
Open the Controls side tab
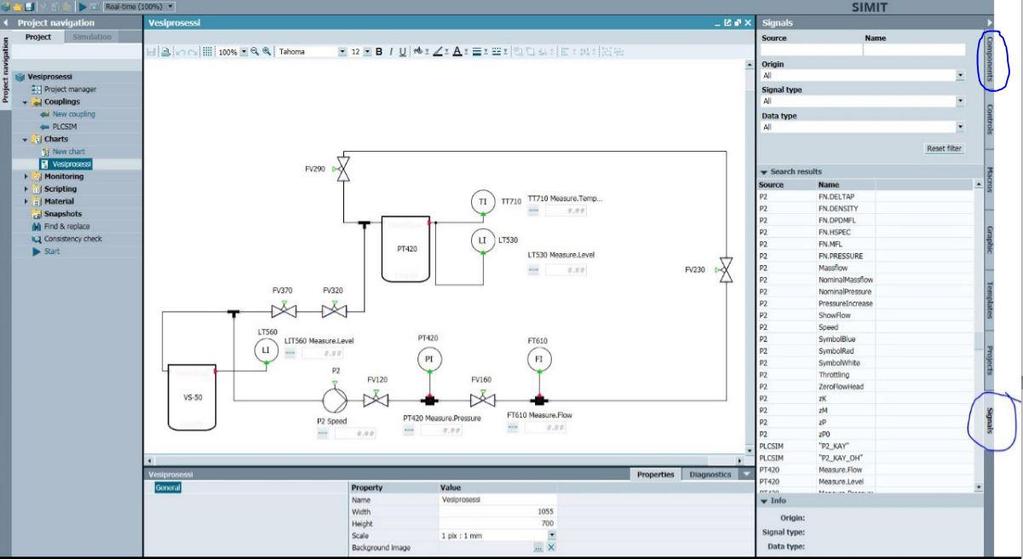point(989,119)
